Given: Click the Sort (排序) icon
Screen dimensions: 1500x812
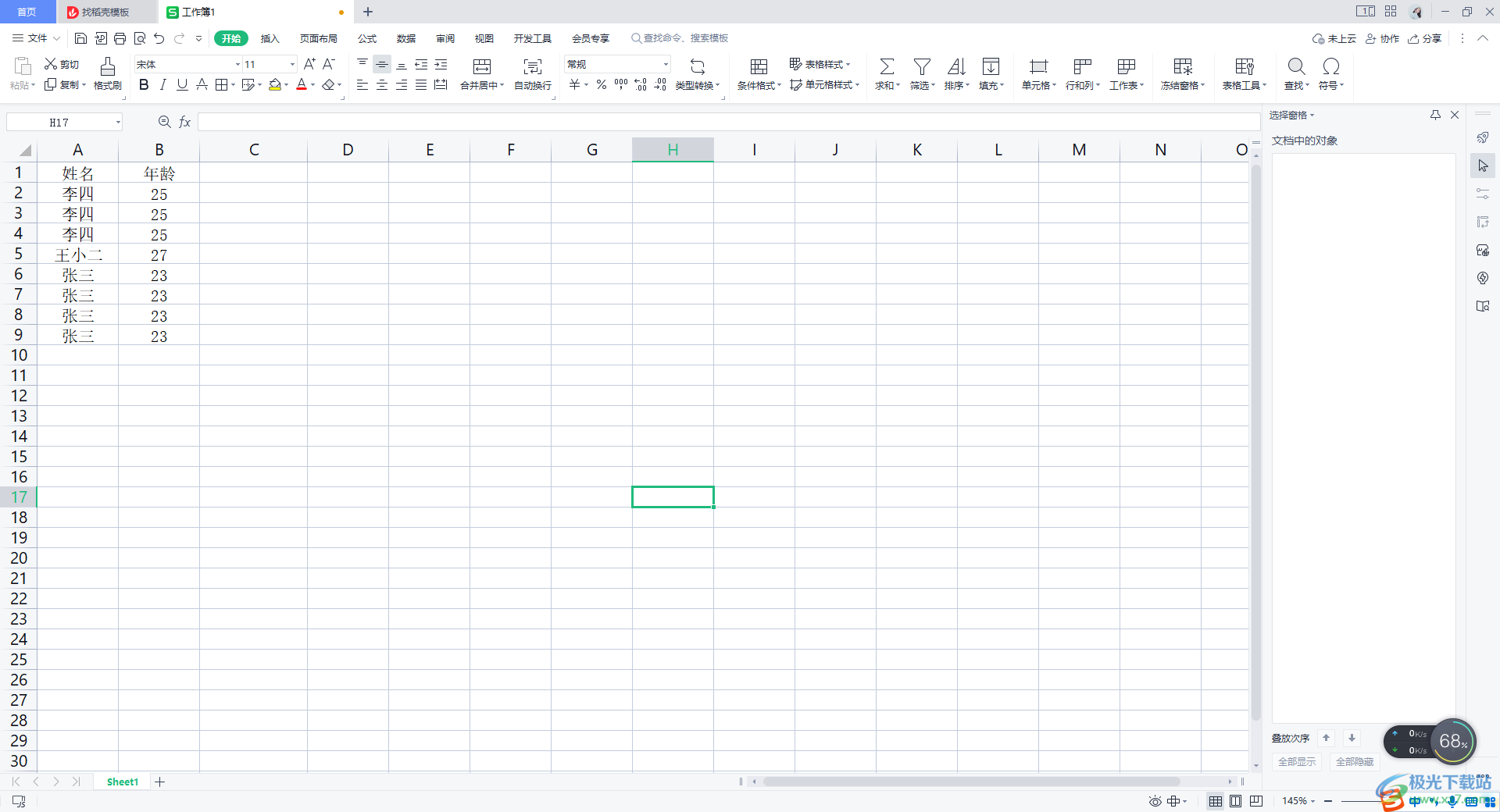Looking at the screenshot, I should 956,66.
